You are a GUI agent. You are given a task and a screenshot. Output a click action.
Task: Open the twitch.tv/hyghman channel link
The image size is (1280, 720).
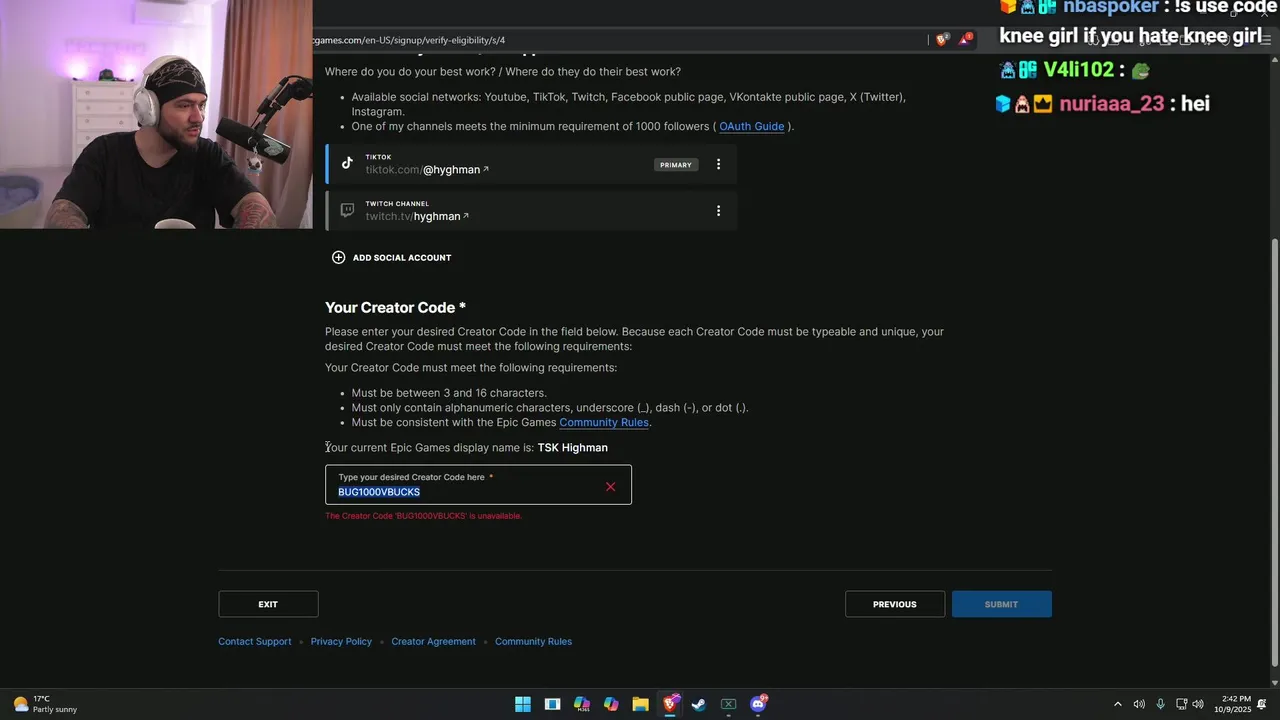(417, 216)
